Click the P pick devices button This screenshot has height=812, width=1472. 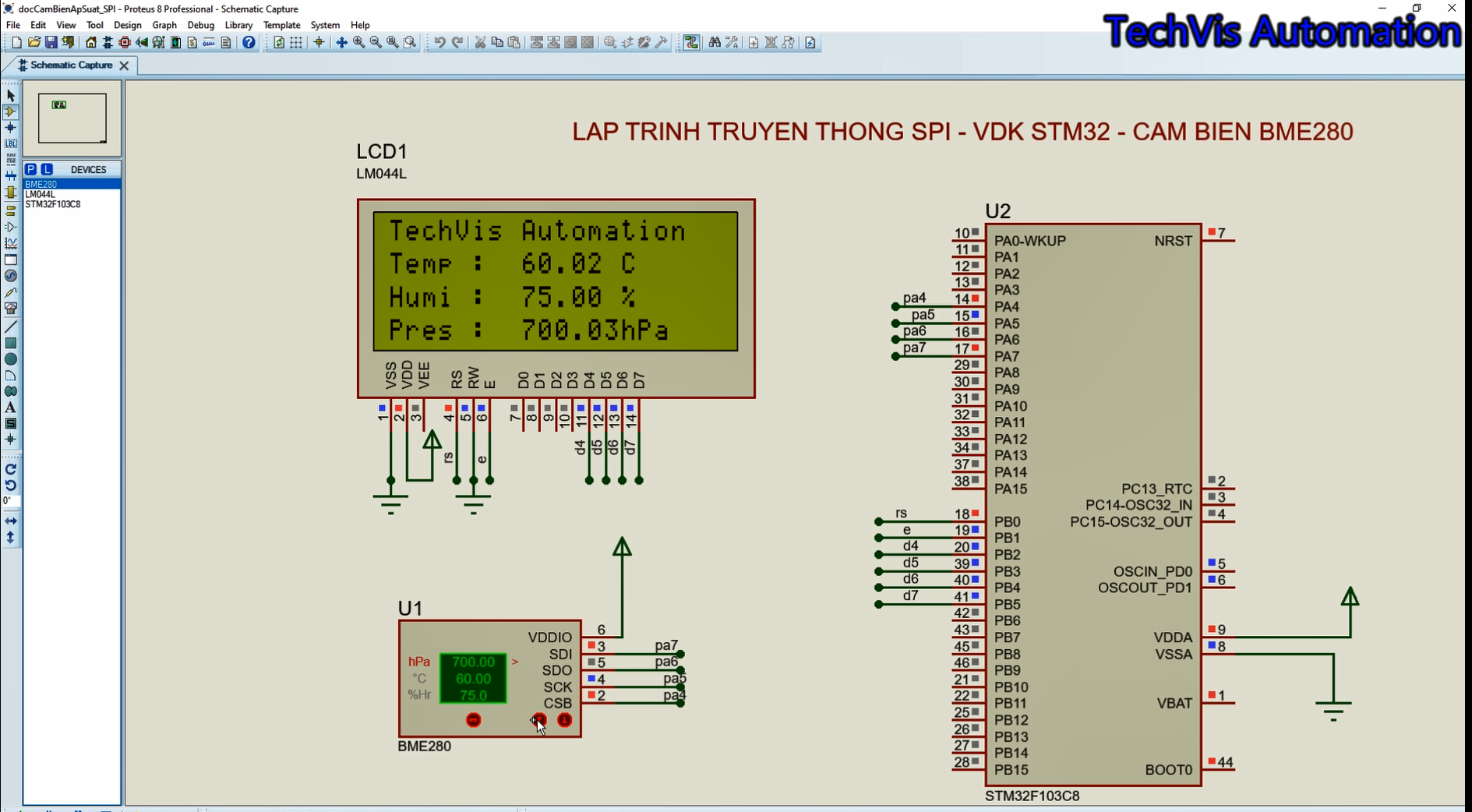pyautogui.click(x=30, y=169)
